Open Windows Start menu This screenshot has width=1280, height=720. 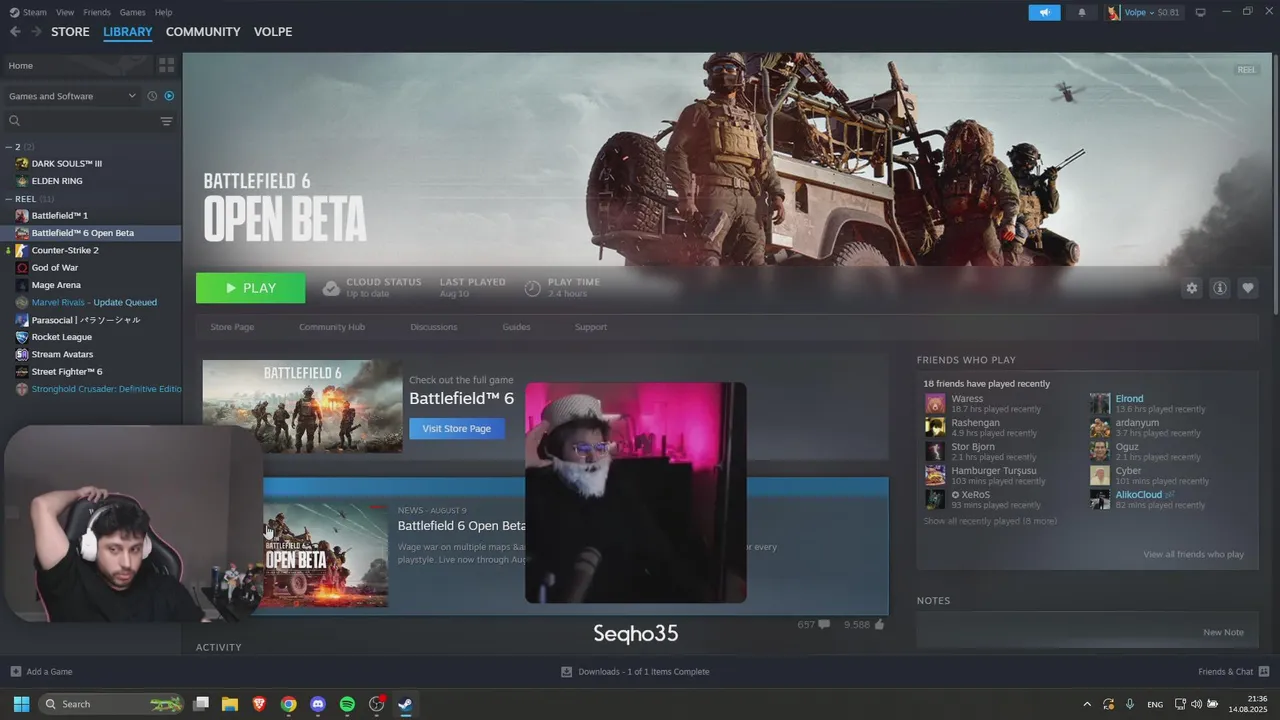point(21,704)
